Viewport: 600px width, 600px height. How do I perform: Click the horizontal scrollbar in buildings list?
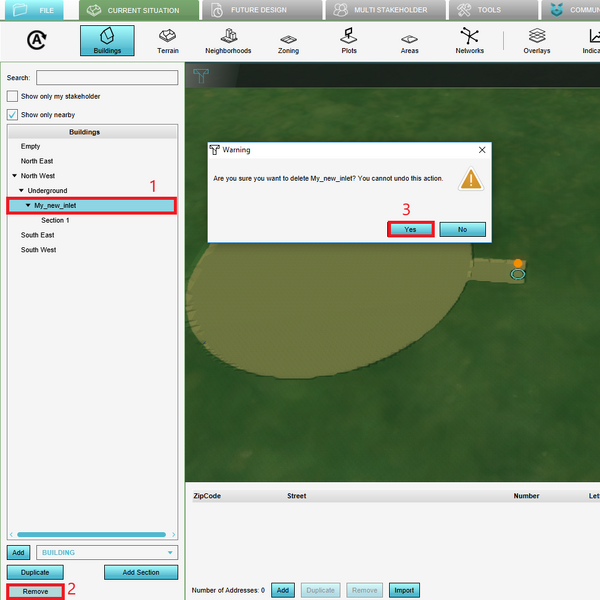pyautogui.click(x=90, y=535)
